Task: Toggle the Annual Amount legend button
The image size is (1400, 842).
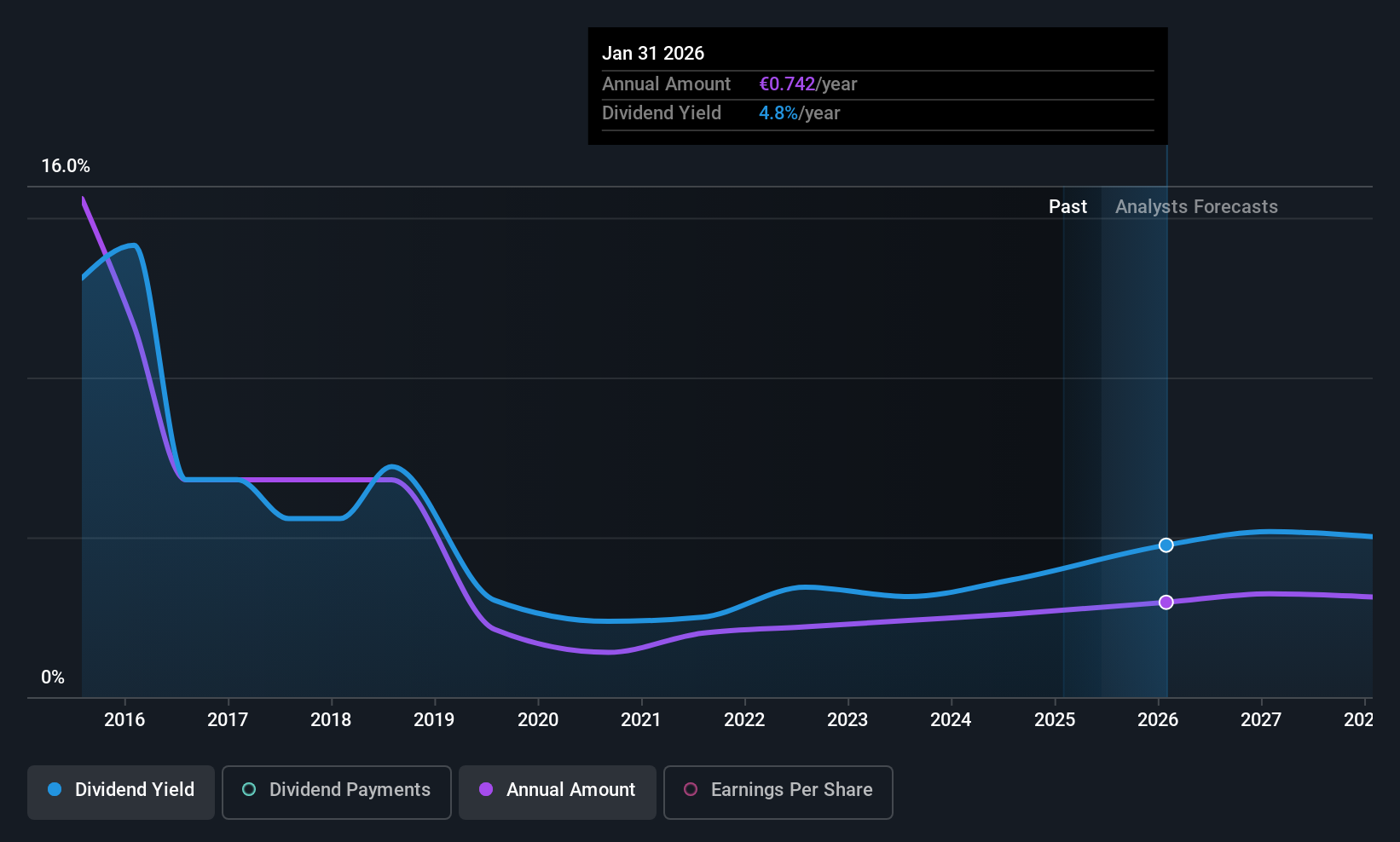Action: tap(558, 793)
